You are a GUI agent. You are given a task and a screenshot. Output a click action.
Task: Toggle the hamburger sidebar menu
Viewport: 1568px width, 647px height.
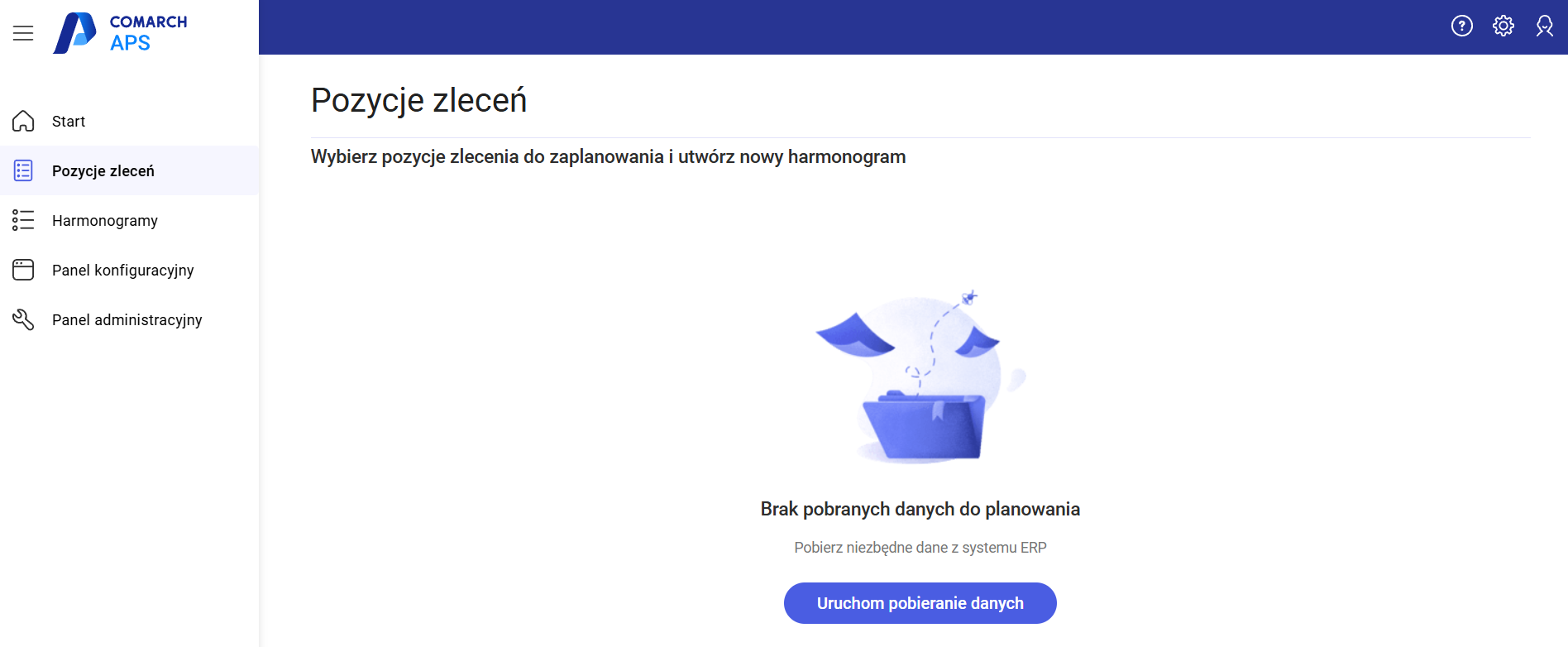tap(23, 33)
